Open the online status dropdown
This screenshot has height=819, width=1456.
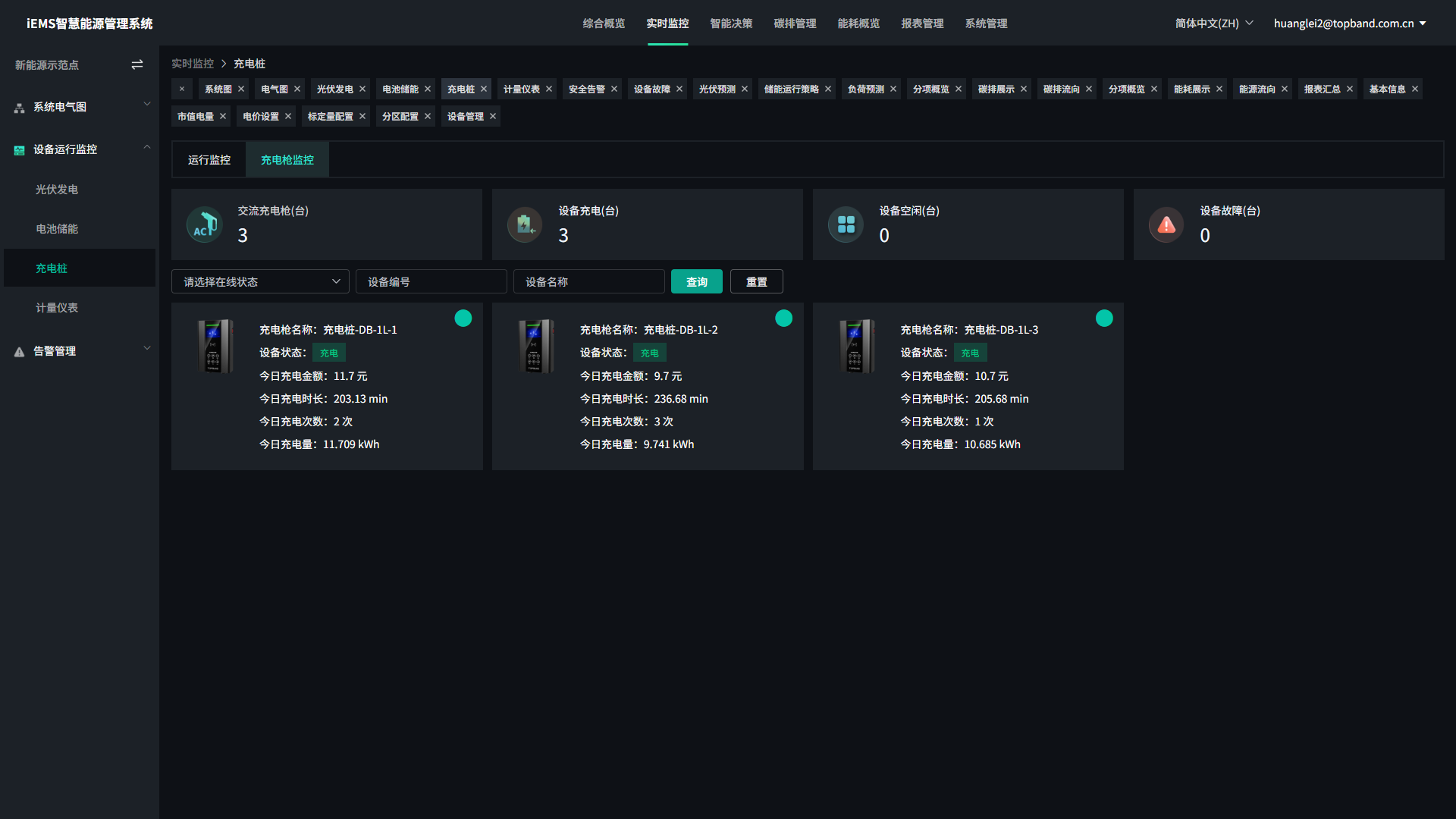point(260,282)
